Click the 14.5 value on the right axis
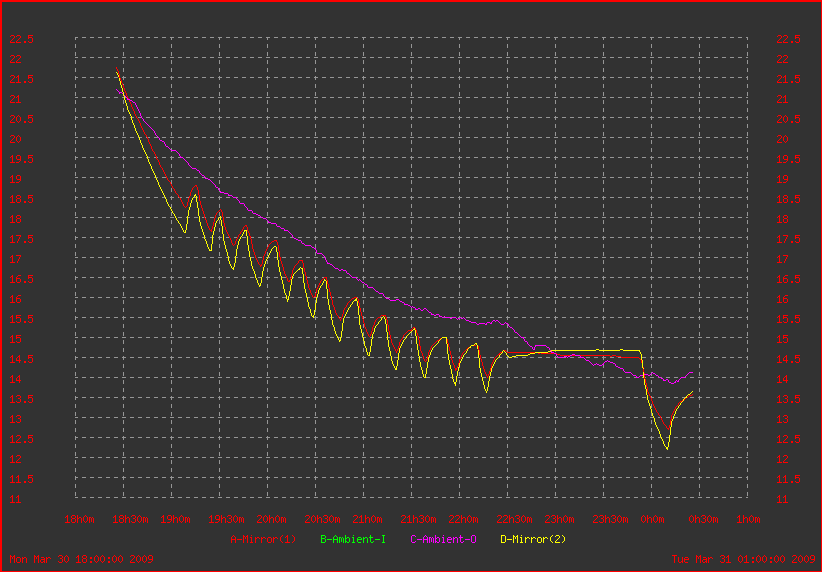This screenshot has height=572, width=822. coord(788,359)
